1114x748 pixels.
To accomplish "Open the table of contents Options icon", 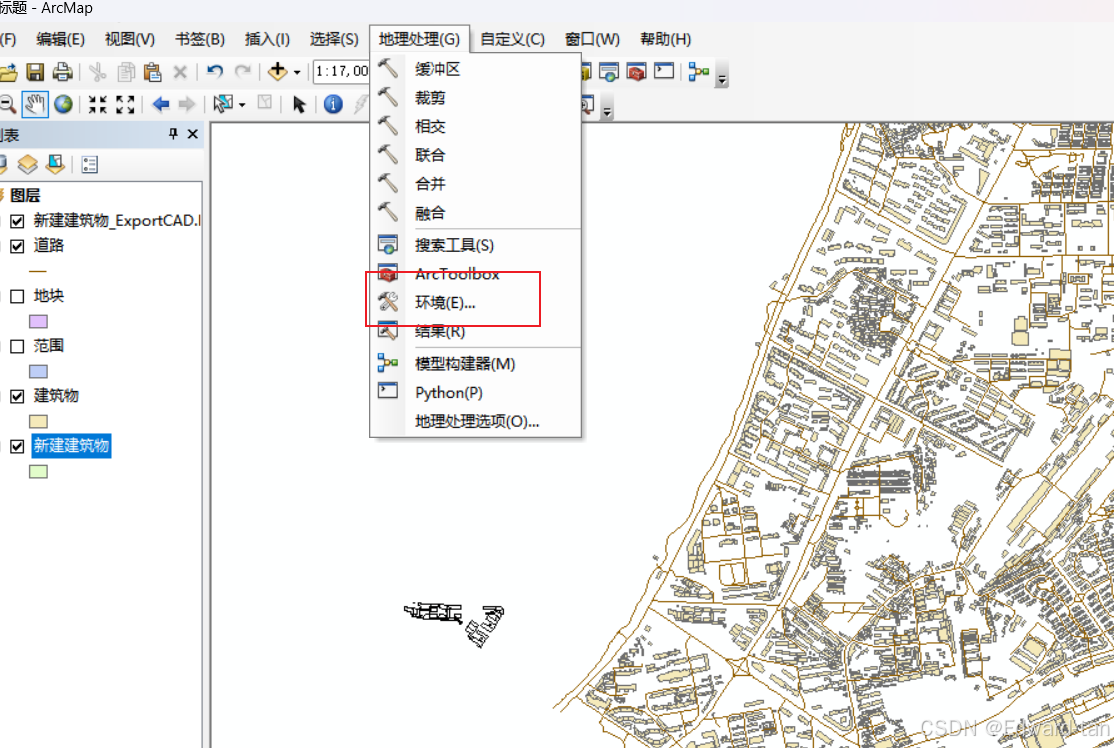I will [x=90, y=165].
